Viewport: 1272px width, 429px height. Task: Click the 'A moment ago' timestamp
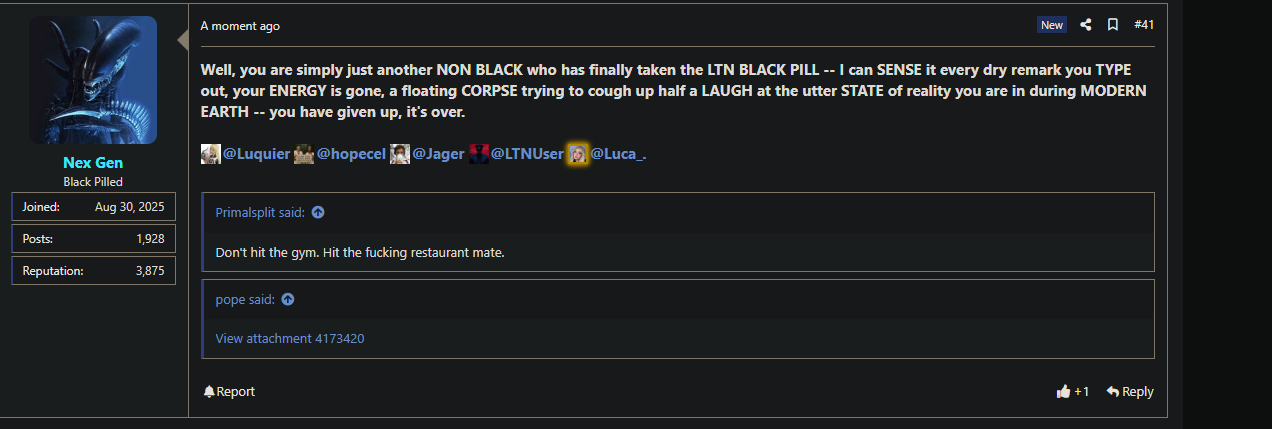pos(240,26)
